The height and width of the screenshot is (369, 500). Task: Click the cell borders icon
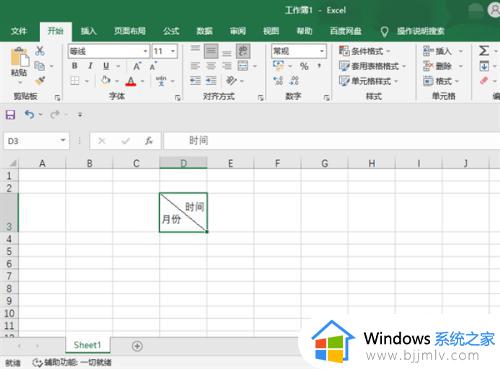(75, 81)
